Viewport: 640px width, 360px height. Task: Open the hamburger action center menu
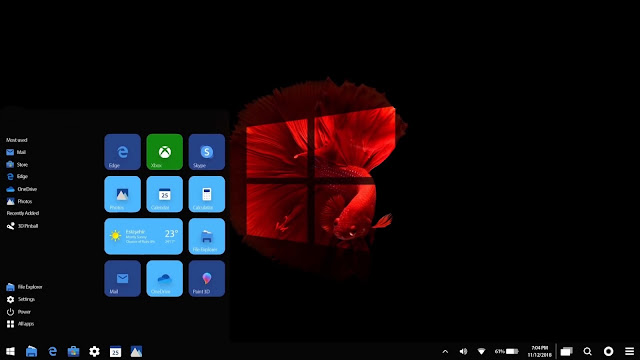tap(629, 351)
